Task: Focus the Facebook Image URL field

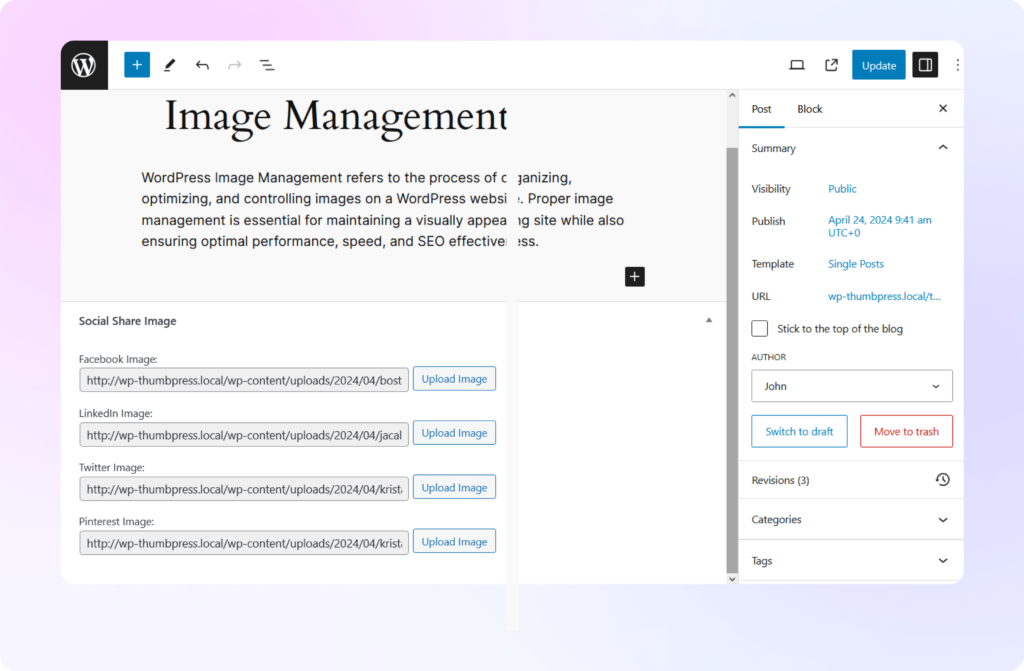Action: pyautogui.click(x=244, y=380)
